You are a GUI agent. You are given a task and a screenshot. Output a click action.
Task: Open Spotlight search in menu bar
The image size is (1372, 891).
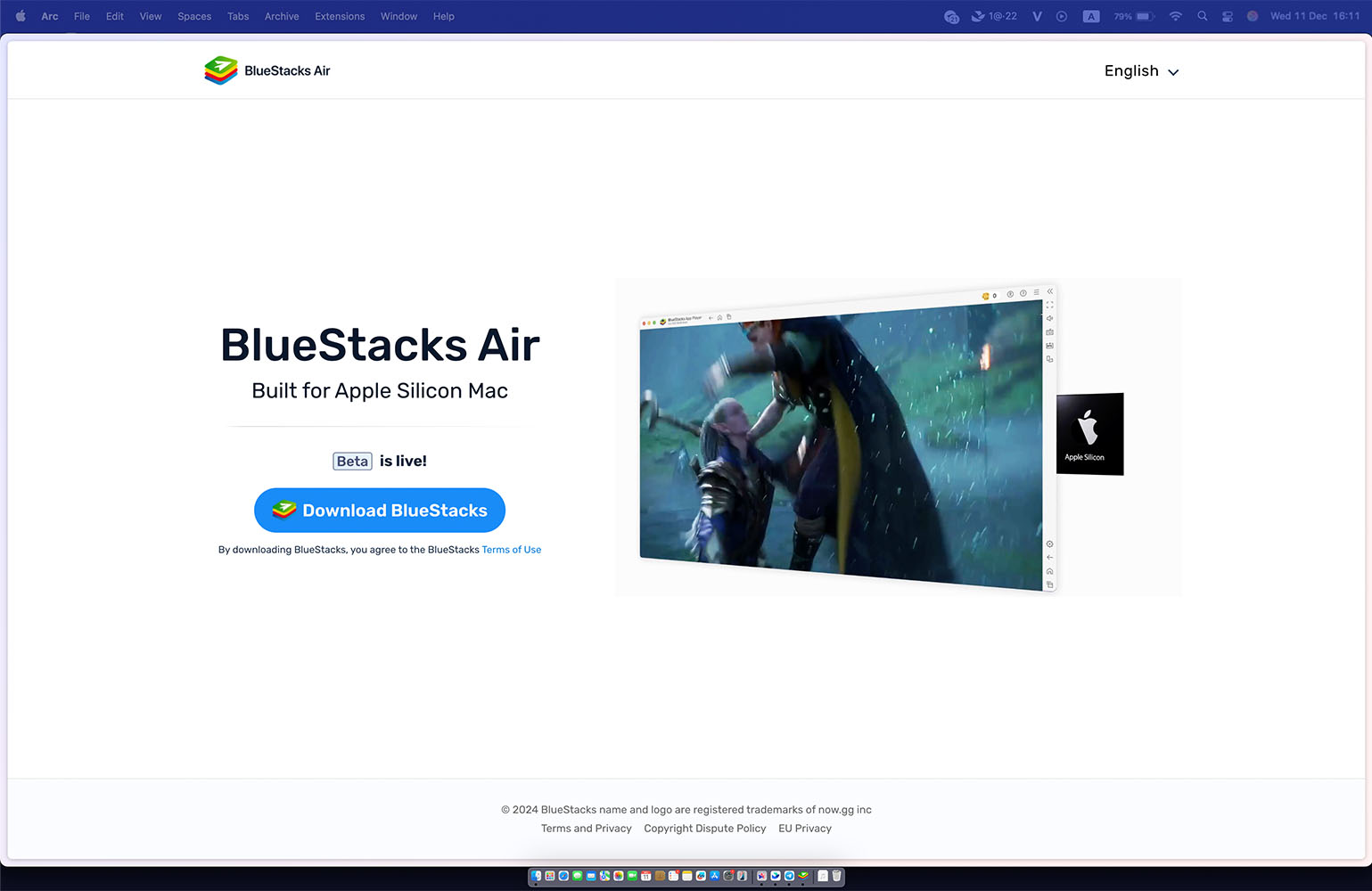(1203, 16)
